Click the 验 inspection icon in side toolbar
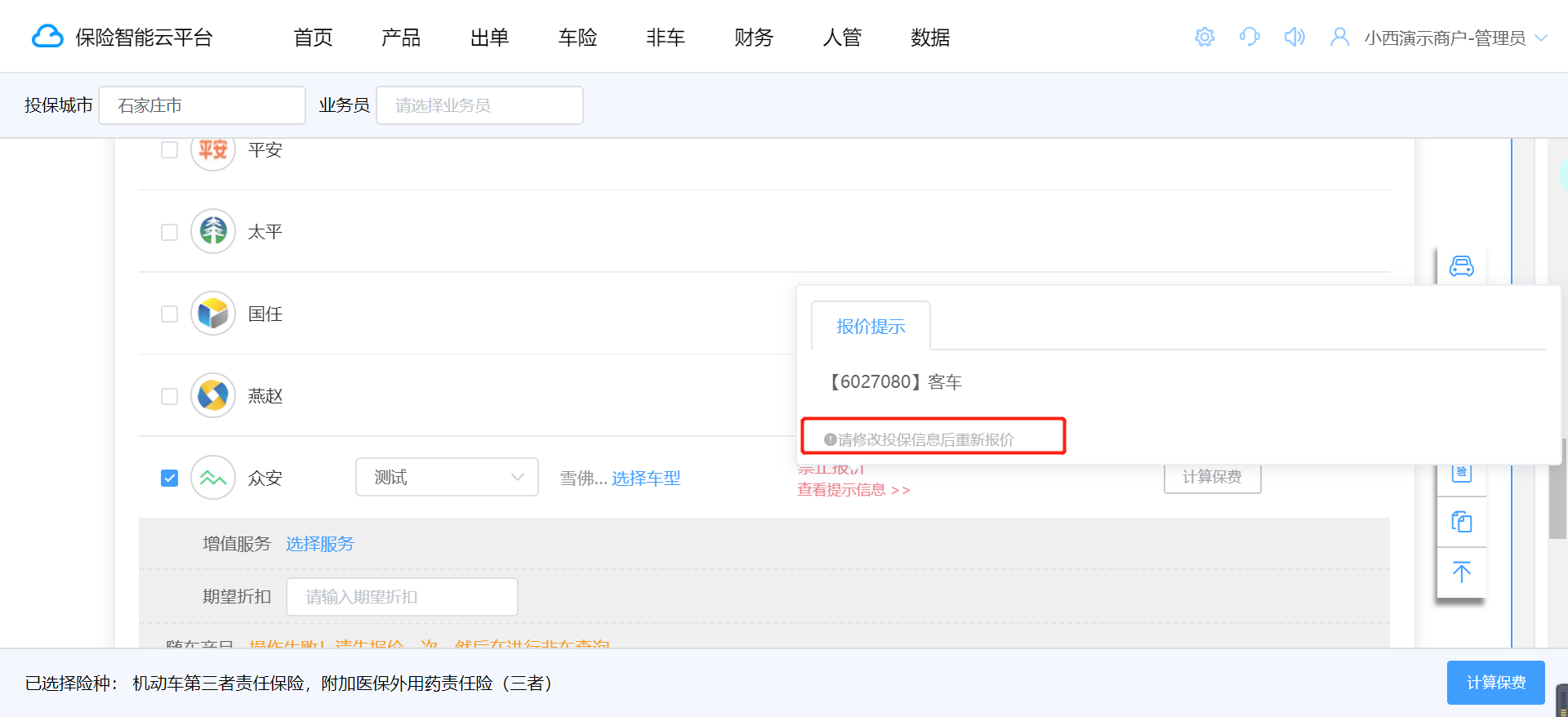Viewport: 1568px width, 717px height. tap(1462, 473)
